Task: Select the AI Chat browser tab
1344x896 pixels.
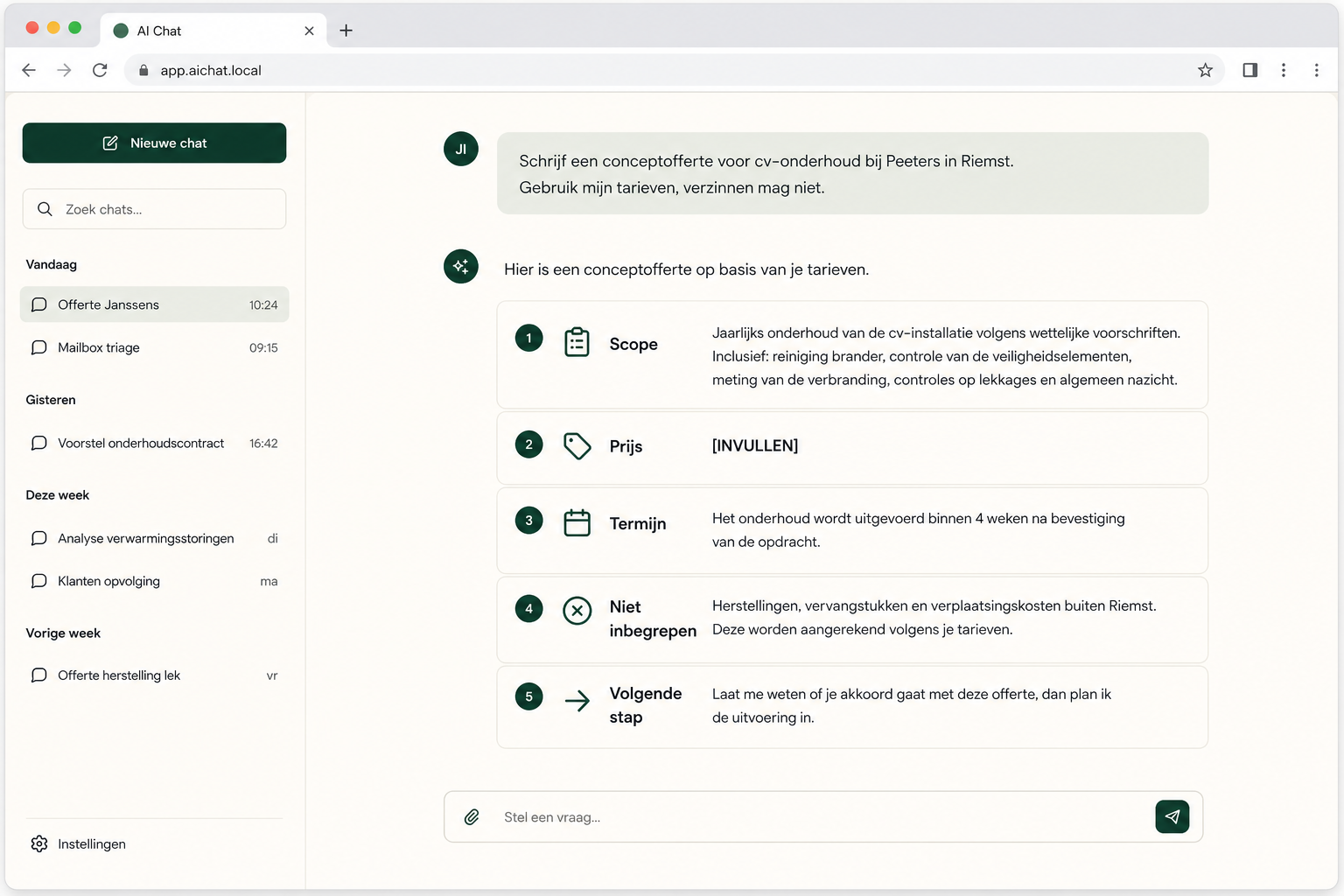Action: [x=213, y=31]
